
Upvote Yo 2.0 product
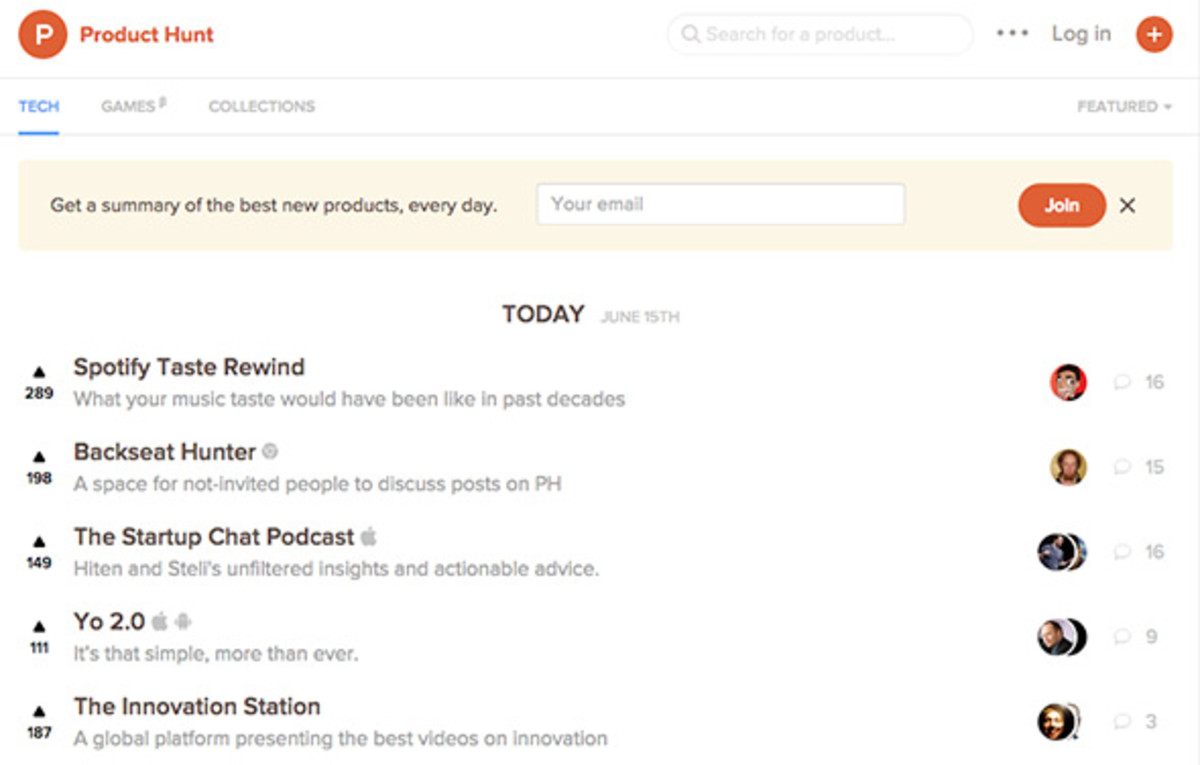pyautogui.click(x=39, y=627)
